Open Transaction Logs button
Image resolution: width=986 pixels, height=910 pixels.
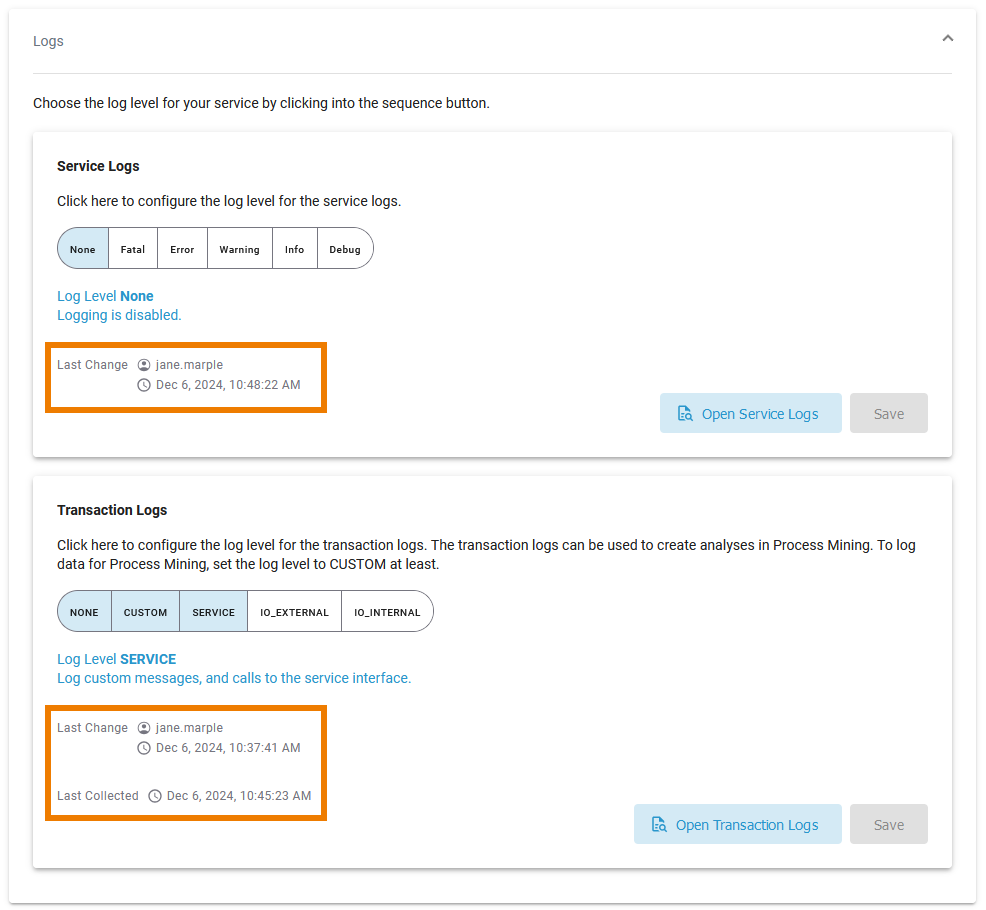click(737, 825)
